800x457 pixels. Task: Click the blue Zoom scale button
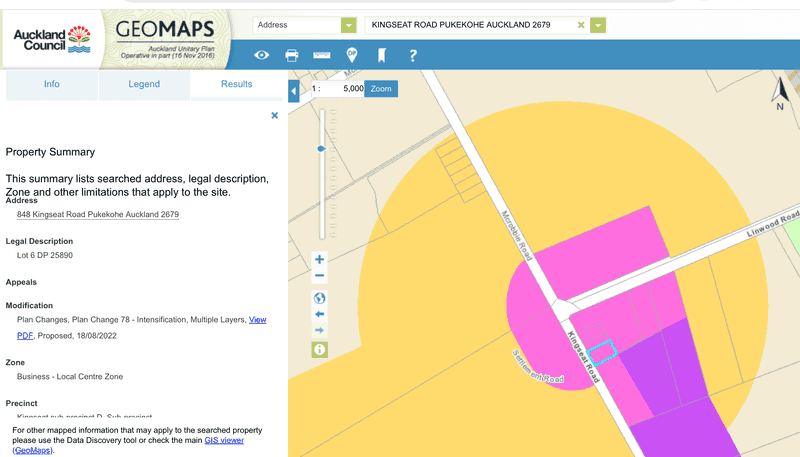tap(381, 89)
